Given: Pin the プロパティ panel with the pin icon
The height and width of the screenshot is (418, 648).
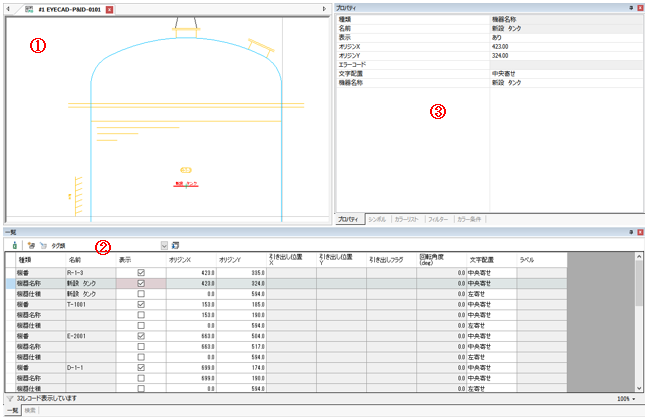Looking at the screenshot, I should 631,8.
